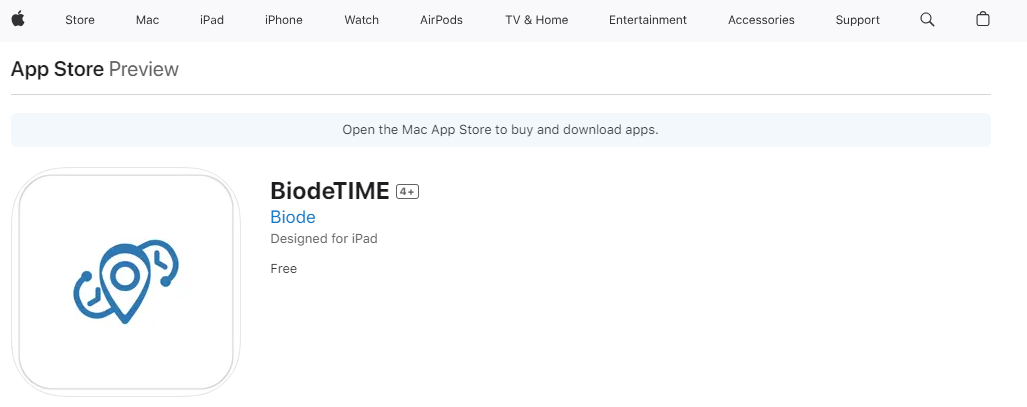Click the Open the Mac App Store banner
Viewport: 1027px width, 407px height.
coord(500,130)
